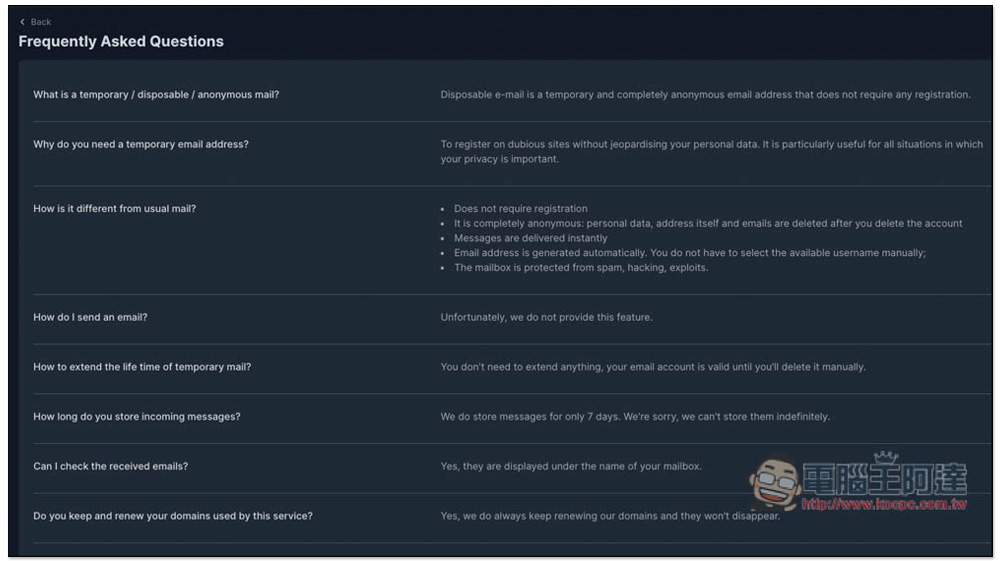Select question about temporary disposable anonymous mail
The image size is (1000, 563).
[x=156, y=94]
